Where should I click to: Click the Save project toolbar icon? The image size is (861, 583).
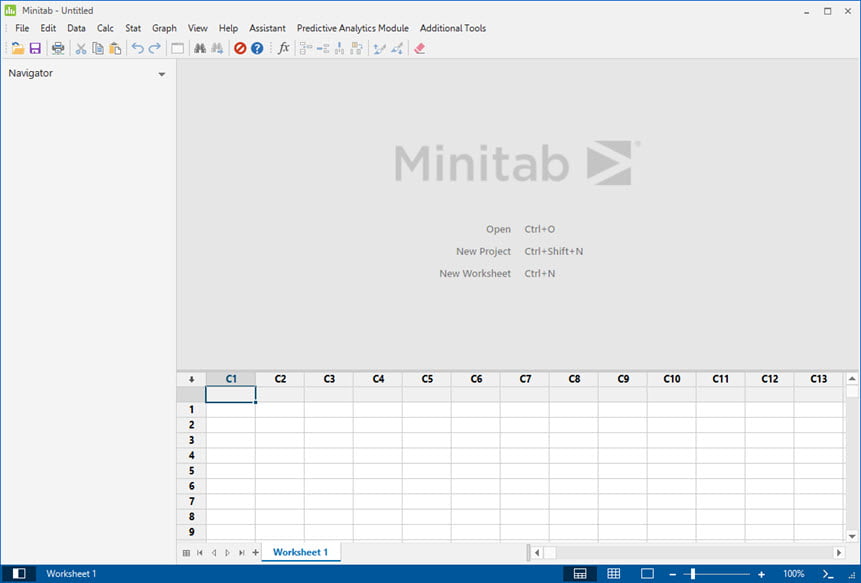click(35, 48)
